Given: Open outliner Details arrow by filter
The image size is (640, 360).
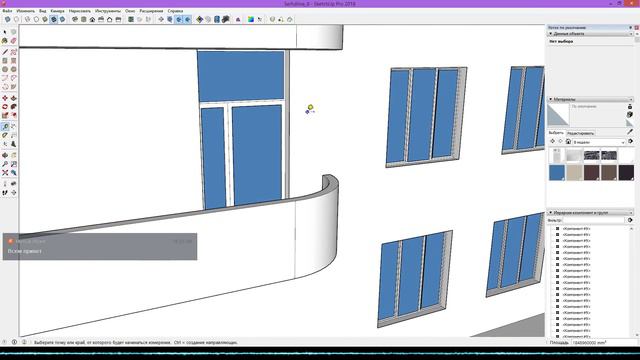Looking at the screenshot, I should (x=630, y=220).
